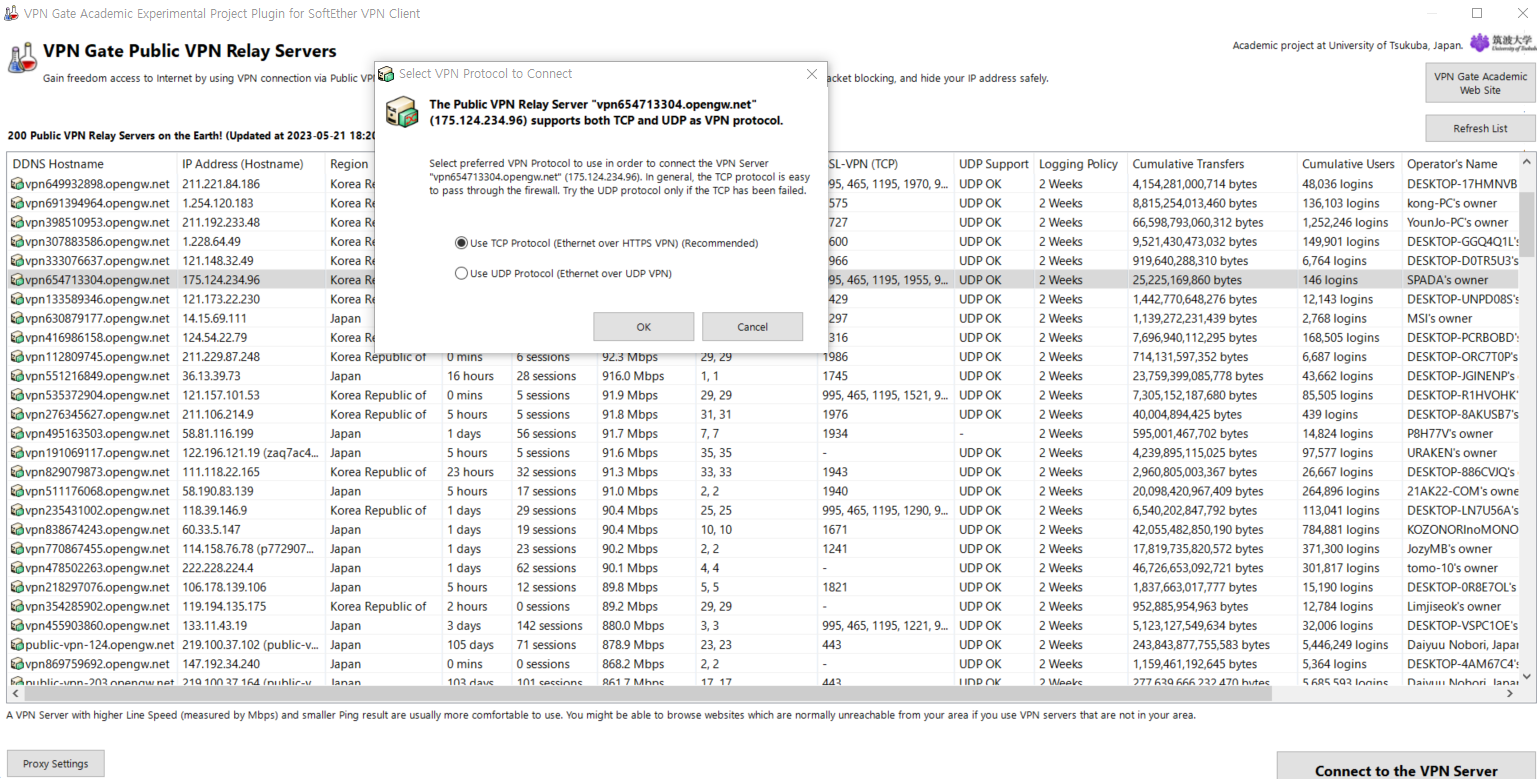Select IP address 211.229.87.248
This screenshot has width=1537, height=779.
[221, 357]
